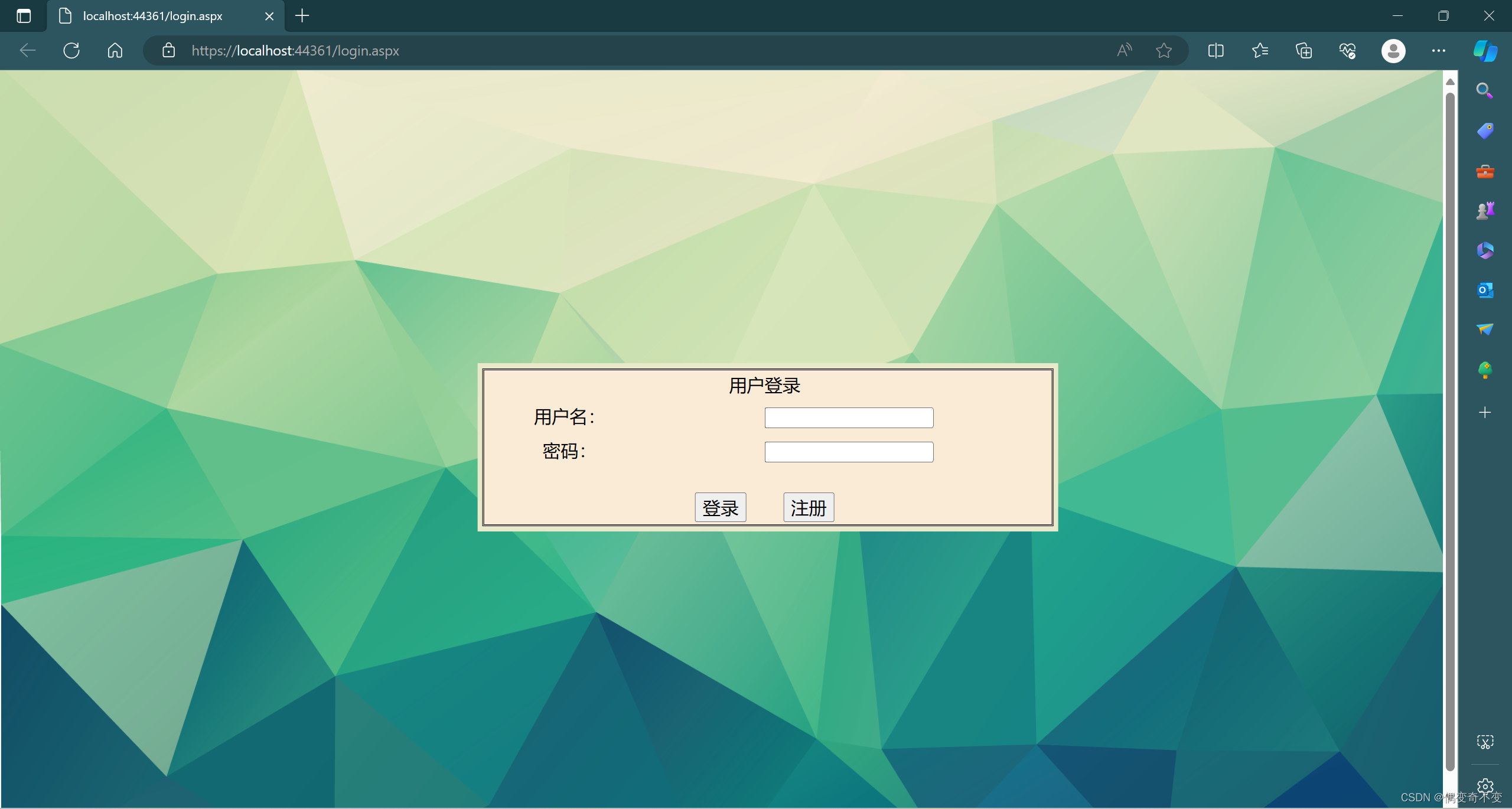This screenshot has height=809, width=1512.
Task: Open search in the sidebar
Action: 1484,90
